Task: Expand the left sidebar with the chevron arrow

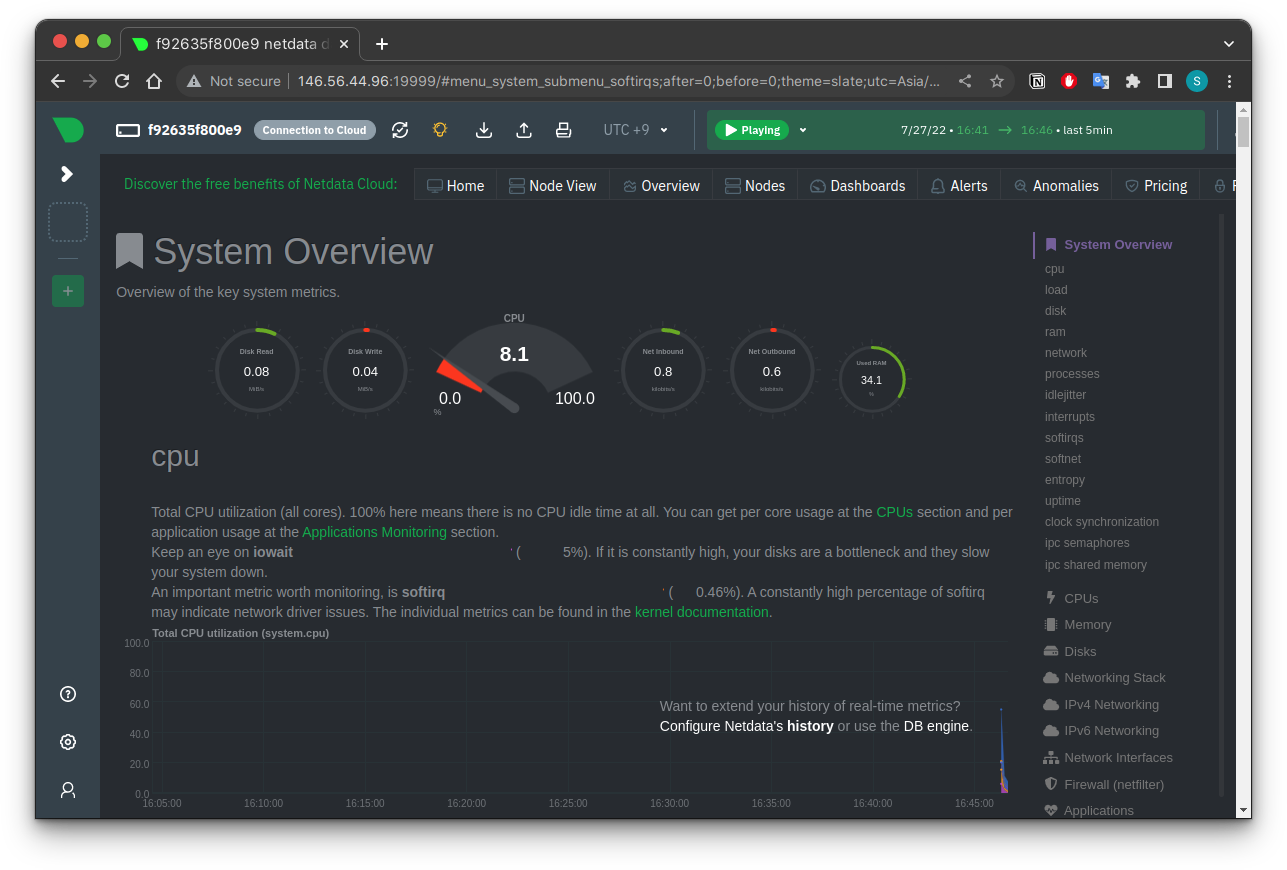Action: point(67,174)
